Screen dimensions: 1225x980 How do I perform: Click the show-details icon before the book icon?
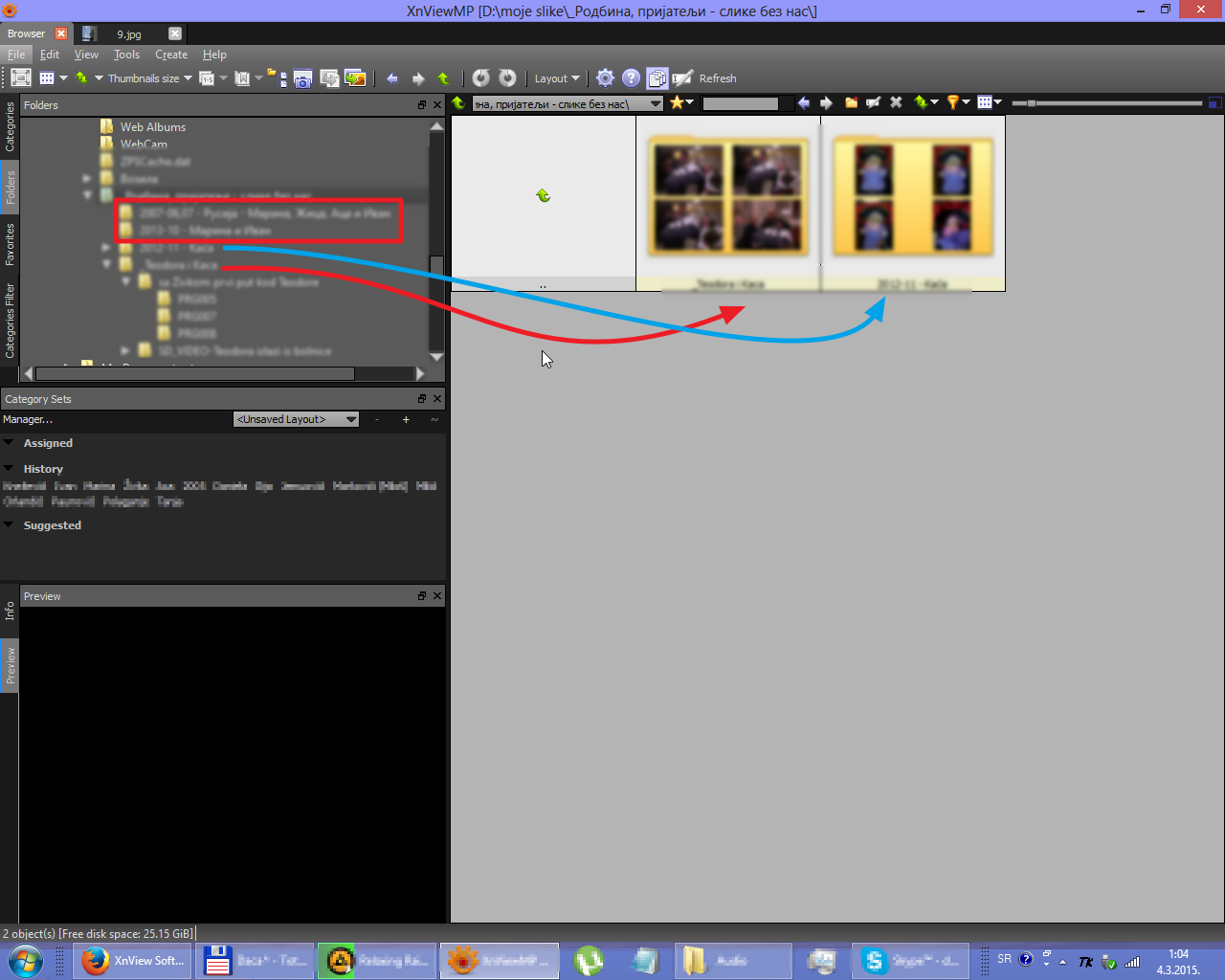tap(206, 78)
